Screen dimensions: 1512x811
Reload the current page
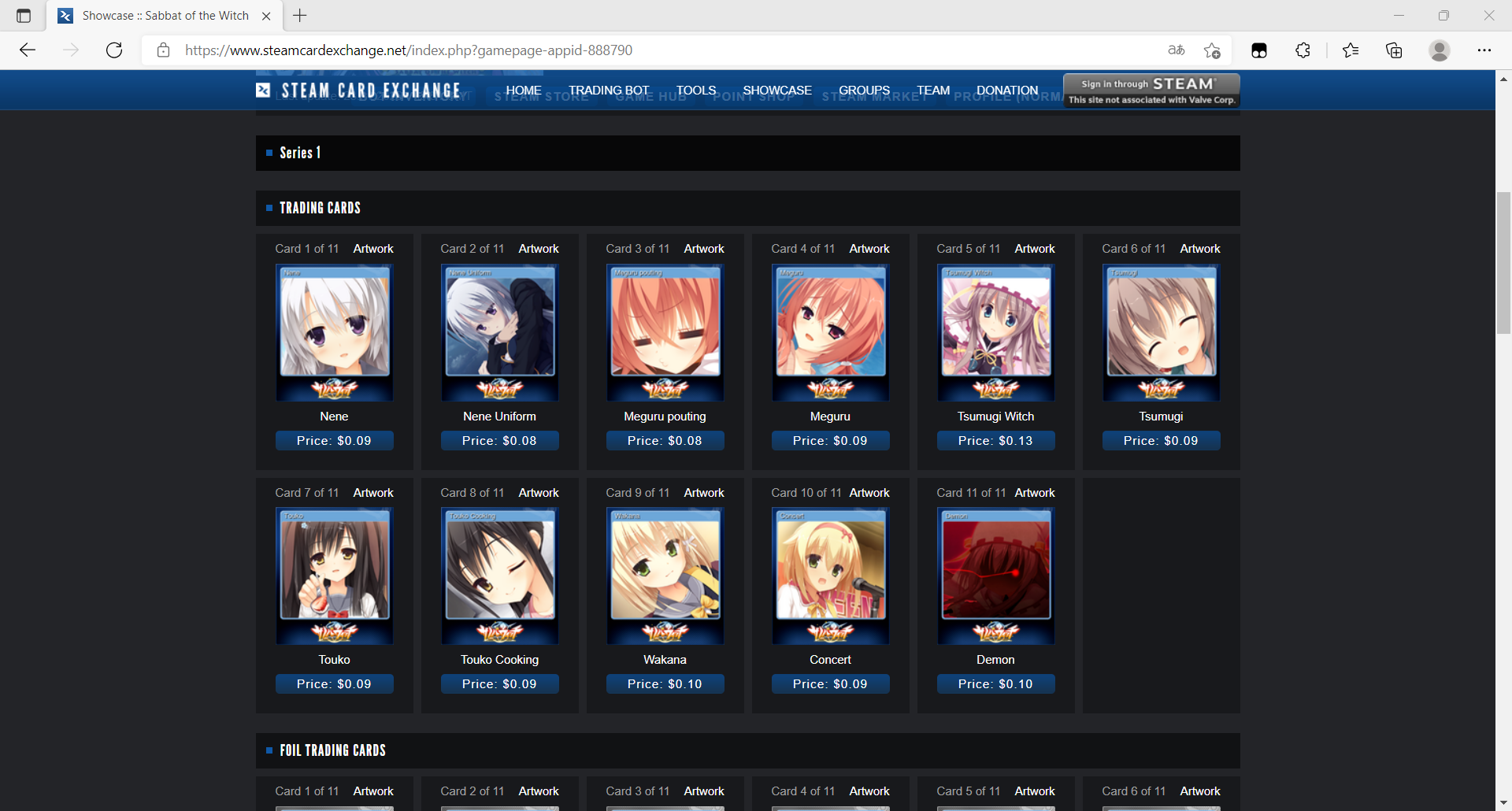coord(114,50)
